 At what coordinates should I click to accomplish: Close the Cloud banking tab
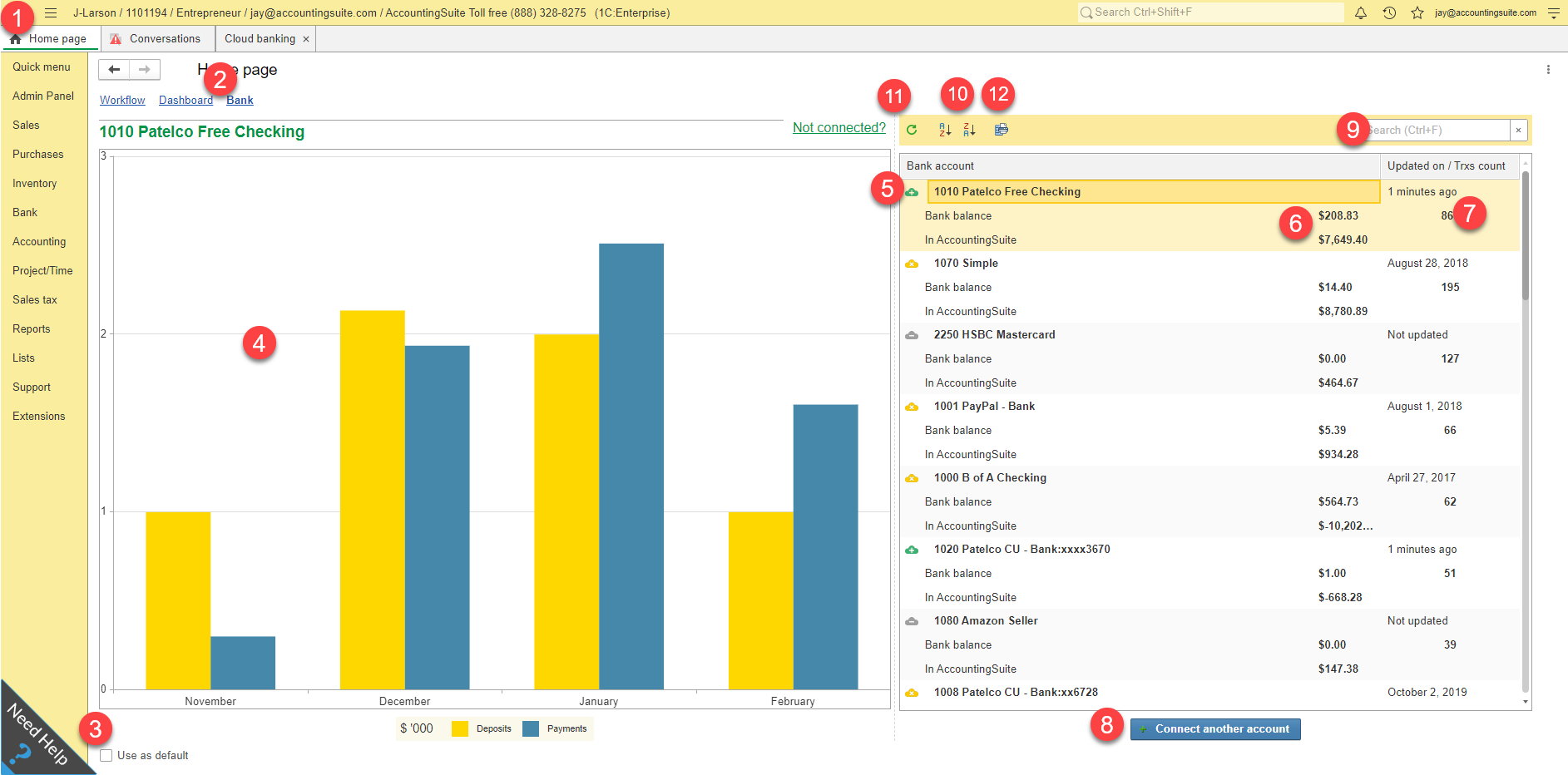pos(306,39)
